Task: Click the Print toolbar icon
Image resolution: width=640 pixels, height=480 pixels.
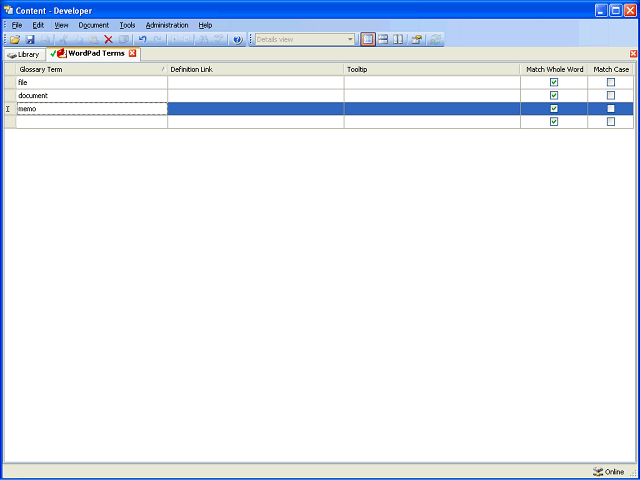Action: pos(45,40)
